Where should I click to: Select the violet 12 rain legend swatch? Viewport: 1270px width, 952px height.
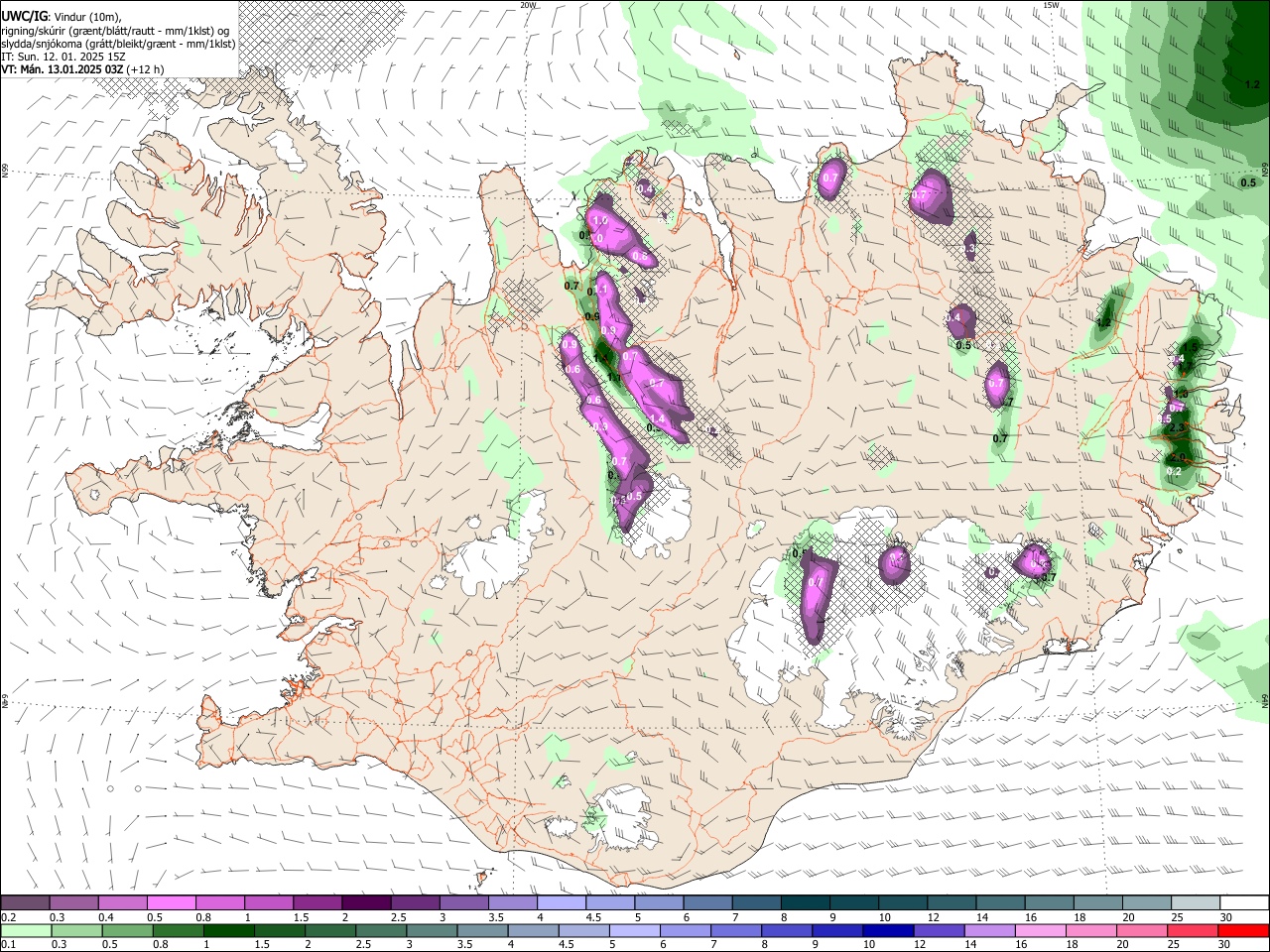[940, 930]
